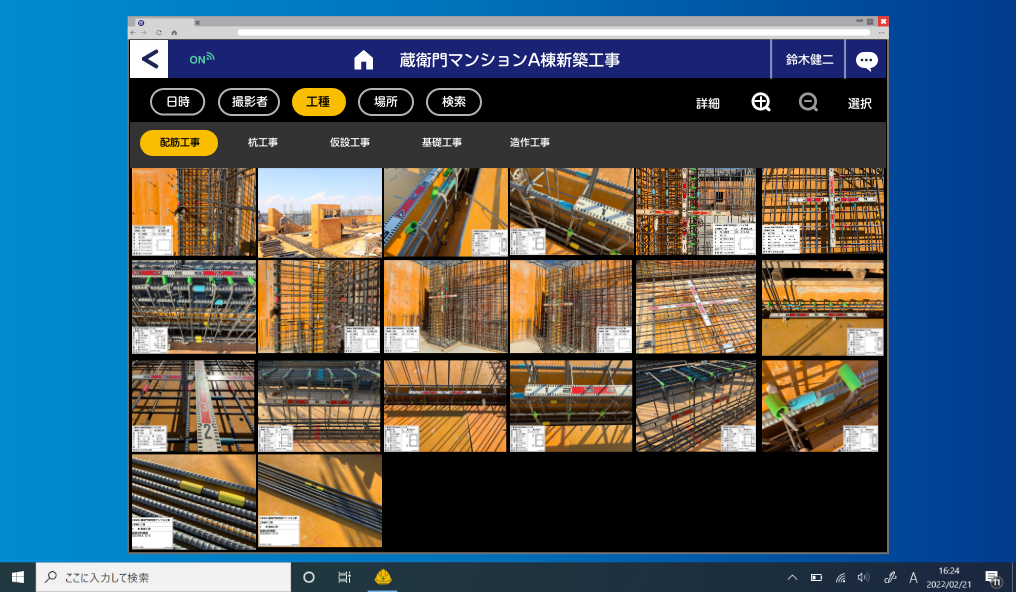Tap the ON connection status icon

point(202,59)
